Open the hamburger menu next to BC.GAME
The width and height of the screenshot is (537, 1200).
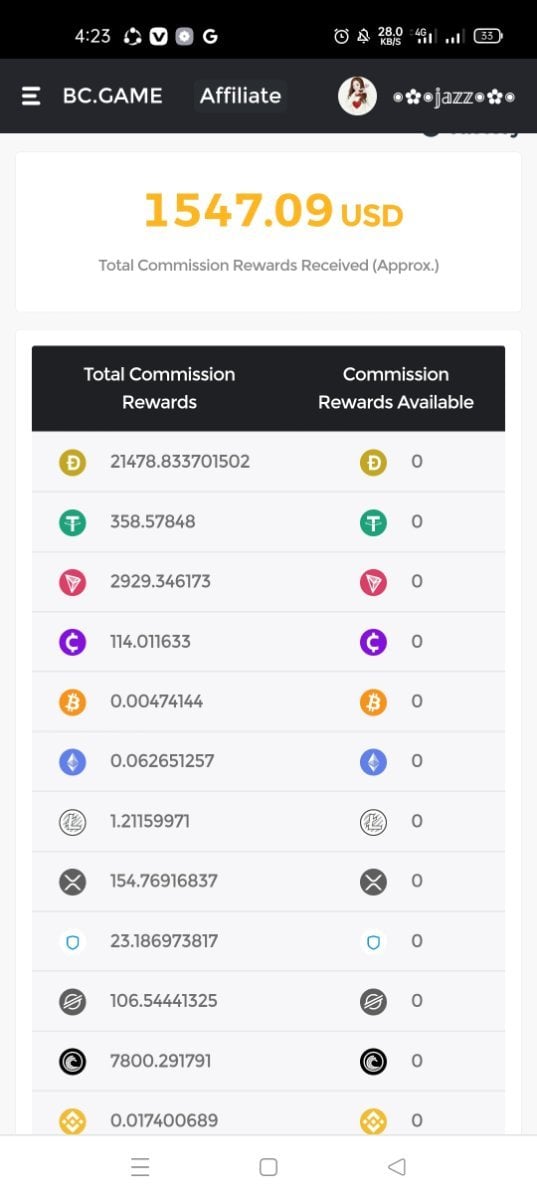pos(31,96)
